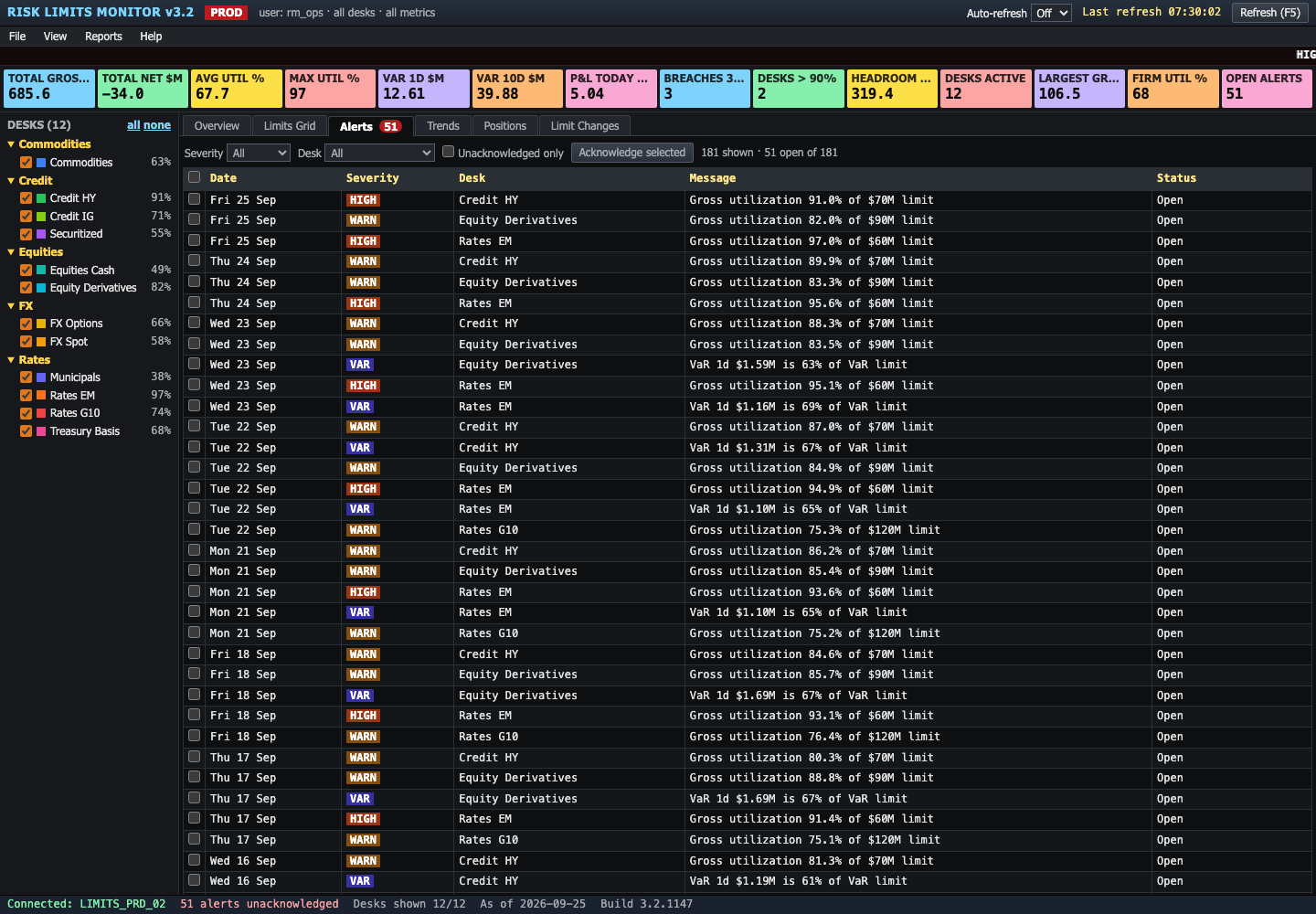Click the OPEN ALERTS metric tile
The image size is (1316, 914).
point(1267,89)
